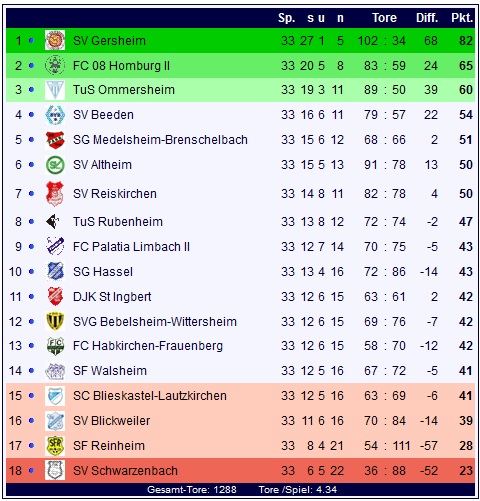
Task: Click SV Schwarzenbach team name
Action: tap(125, 471)
